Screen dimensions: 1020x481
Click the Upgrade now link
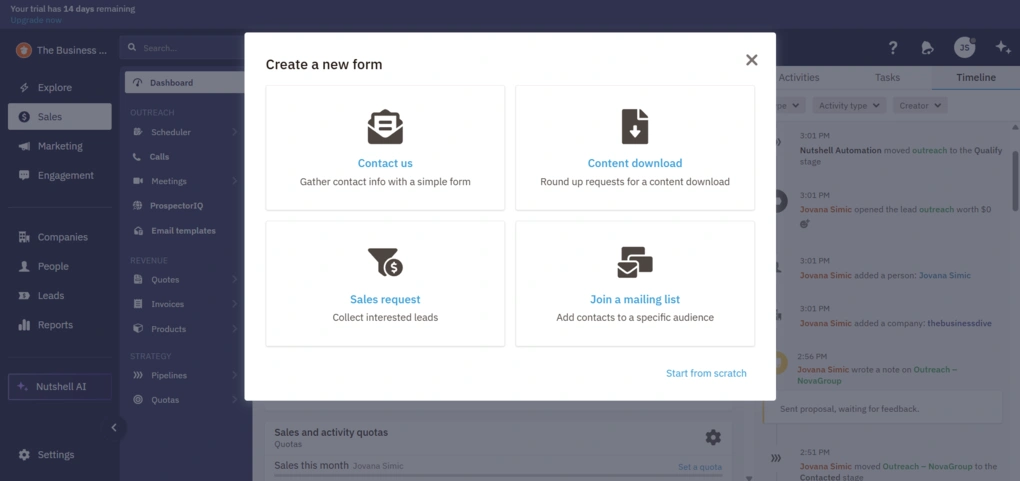pos(36,20)
